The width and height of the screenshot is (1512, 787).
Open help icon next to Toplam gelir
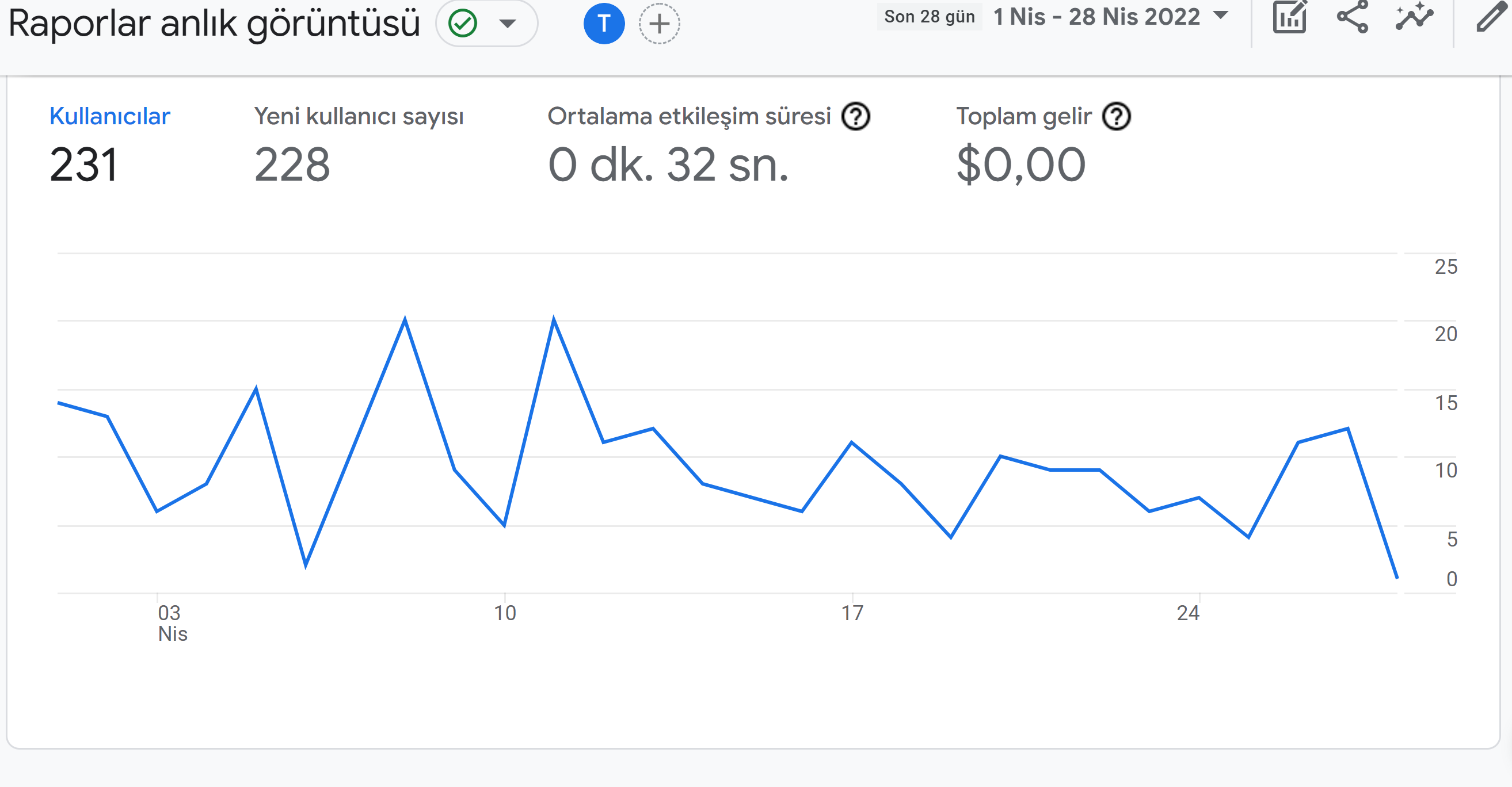(x=1117, y=116)
